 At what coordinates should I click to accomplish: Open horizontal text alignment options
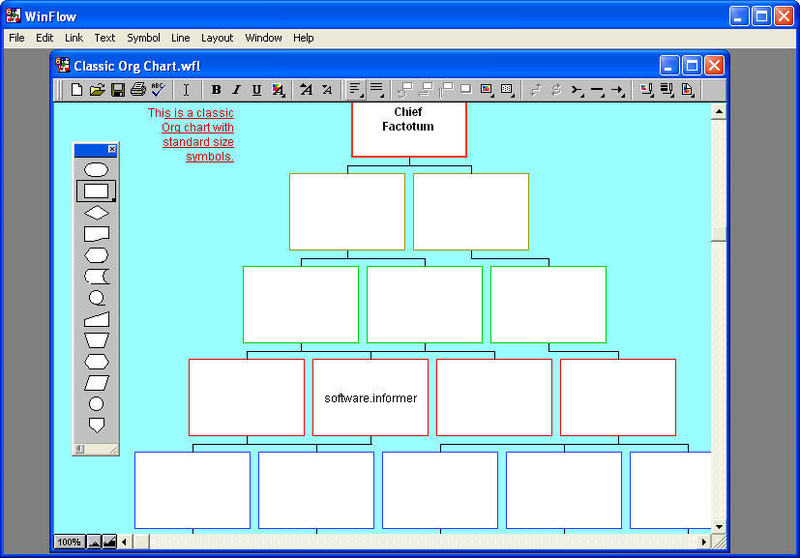[x=356, y=90]
